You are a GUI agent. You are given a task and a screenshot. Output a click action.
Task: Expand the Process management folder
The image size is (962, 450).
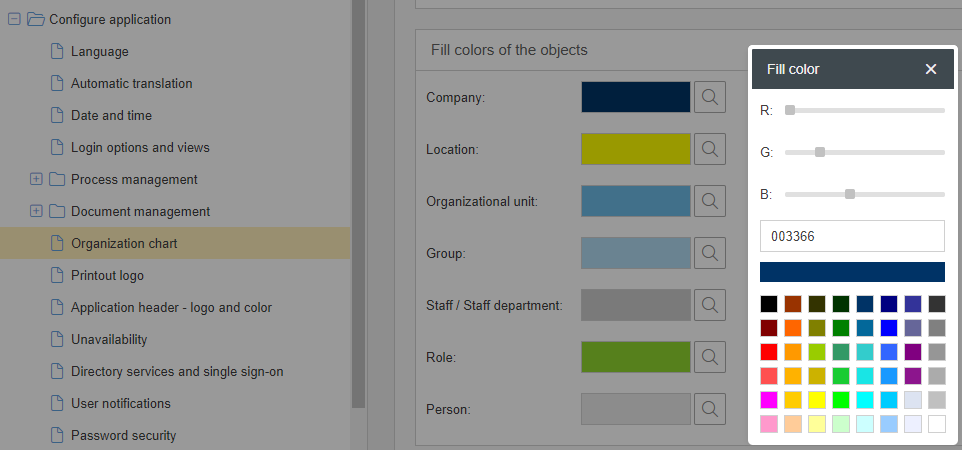pyautogui.click(x=37, y=180)
